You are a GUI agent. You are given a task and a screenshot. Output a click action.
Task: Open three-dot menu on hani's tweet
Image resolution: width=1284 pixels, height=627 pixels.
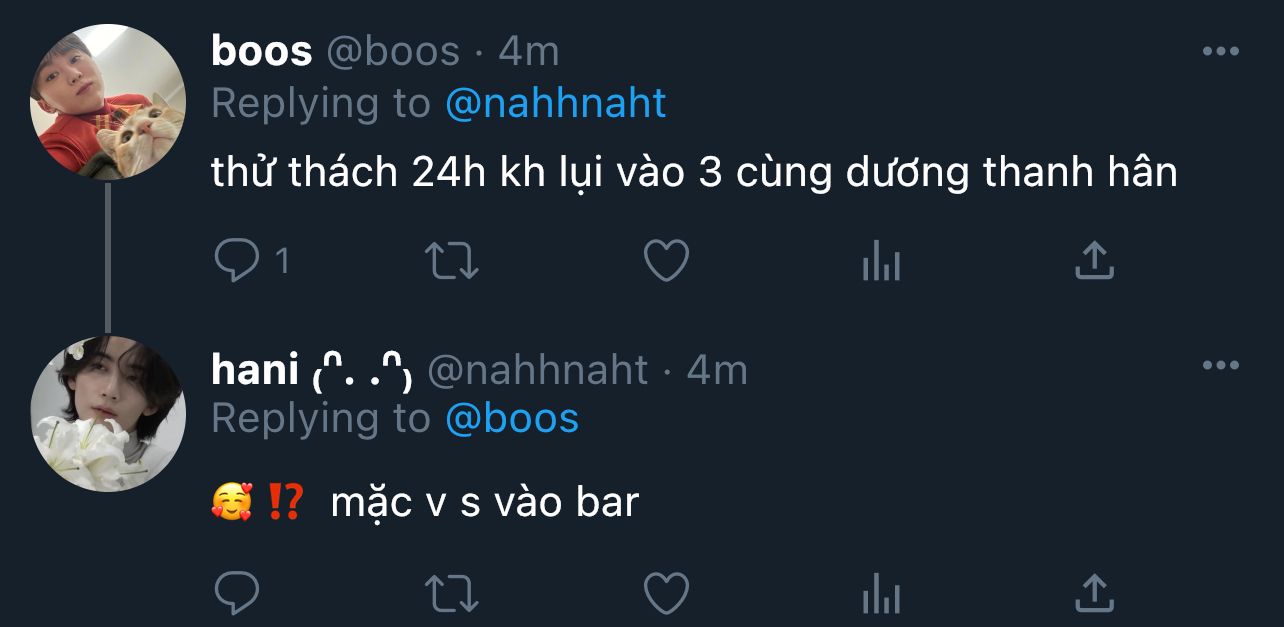coord(1220,365)
